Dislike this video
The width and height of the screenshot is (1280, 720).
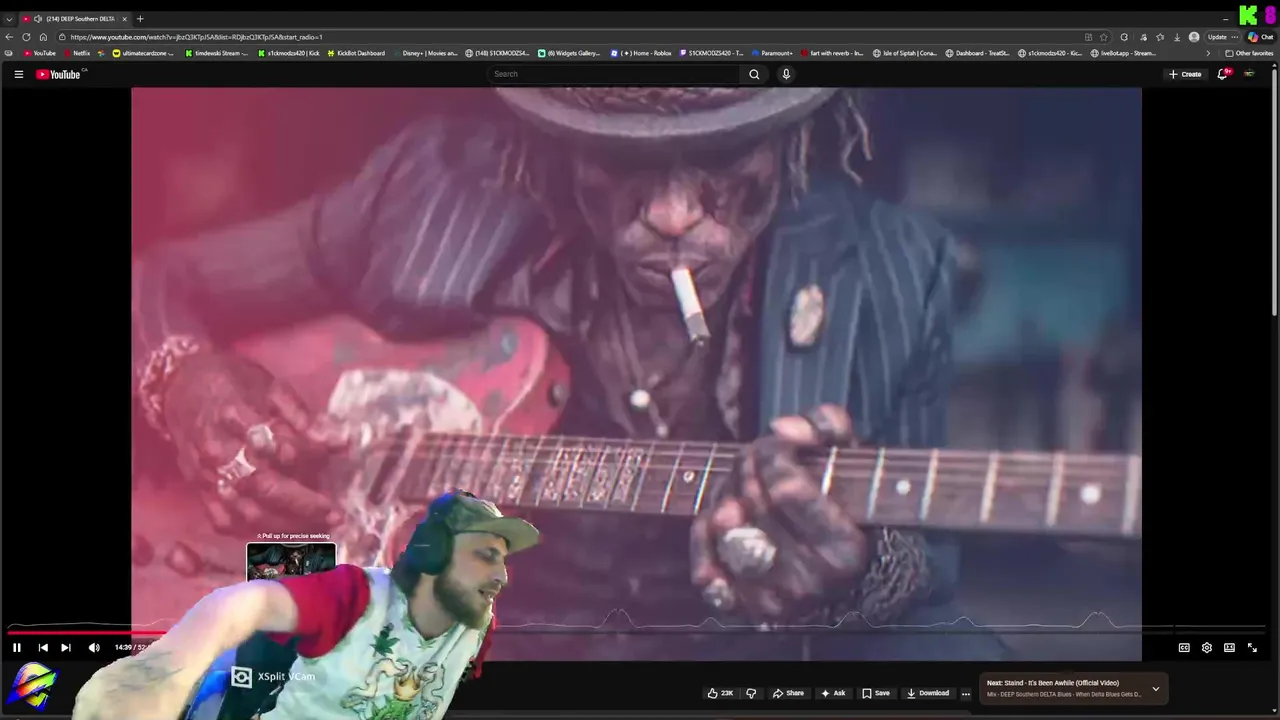(x=751, y=693)
